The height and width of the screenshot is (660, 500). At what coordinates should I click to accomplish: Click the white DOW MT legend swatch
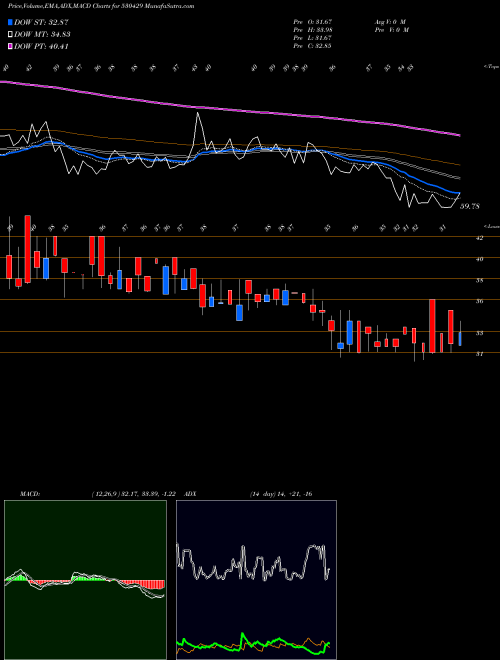tap(10, 35)
